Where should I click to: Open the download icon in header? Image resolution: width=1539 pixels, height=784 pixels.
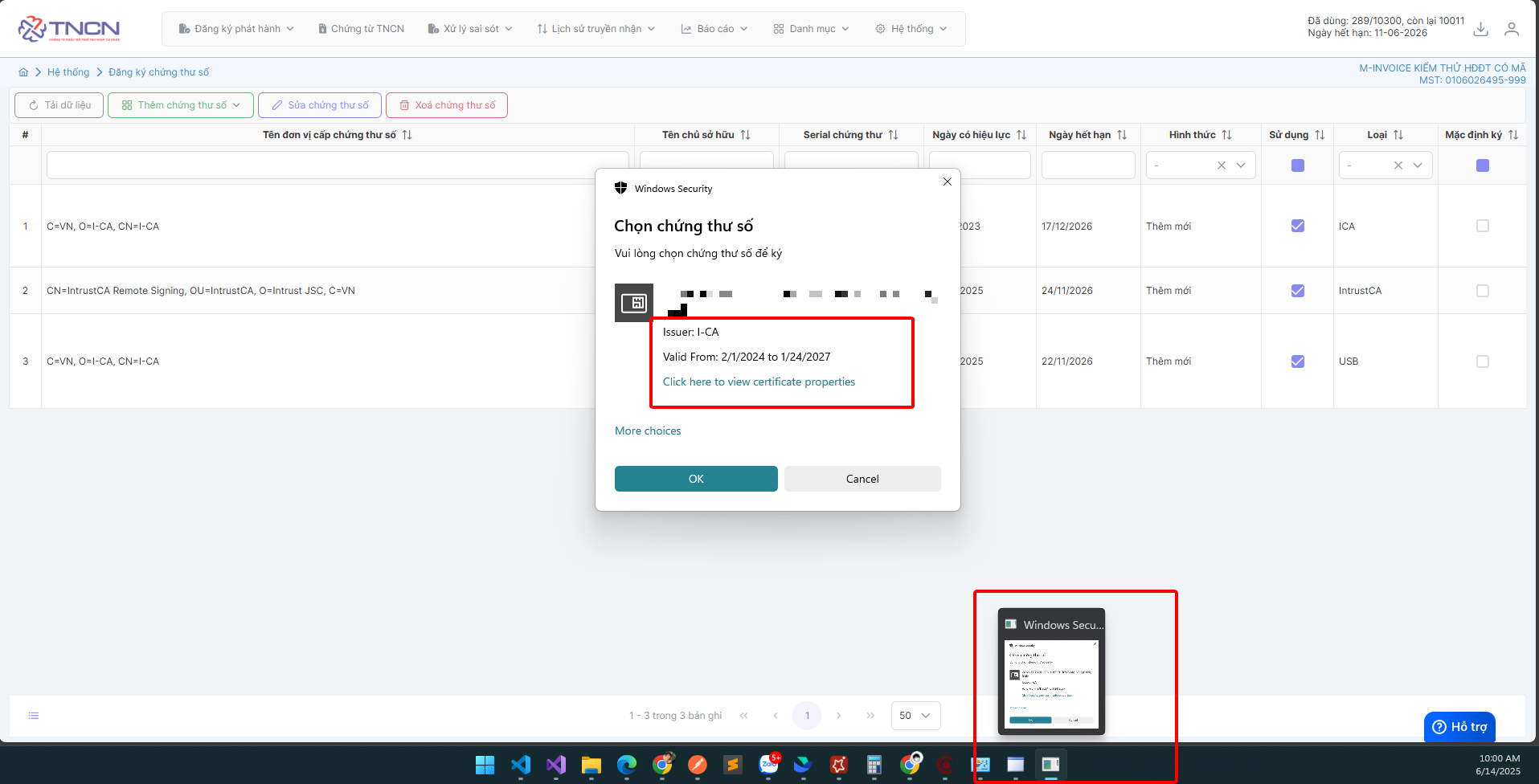tap(1480, 29)
